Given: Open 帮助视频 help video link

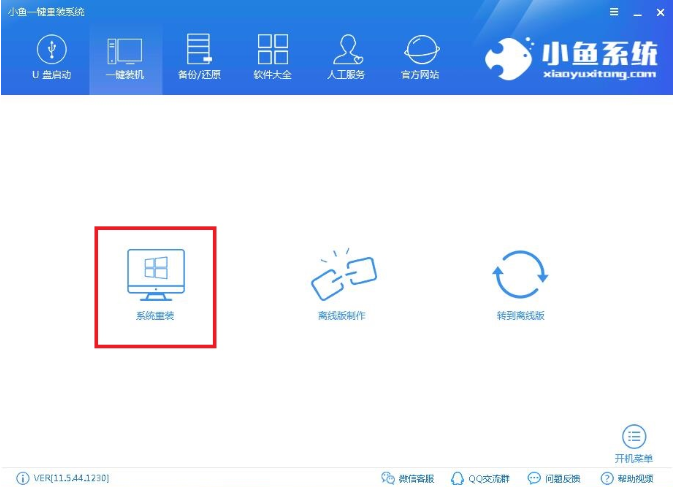Looking at the screenshot, I should tap(627, 479).
